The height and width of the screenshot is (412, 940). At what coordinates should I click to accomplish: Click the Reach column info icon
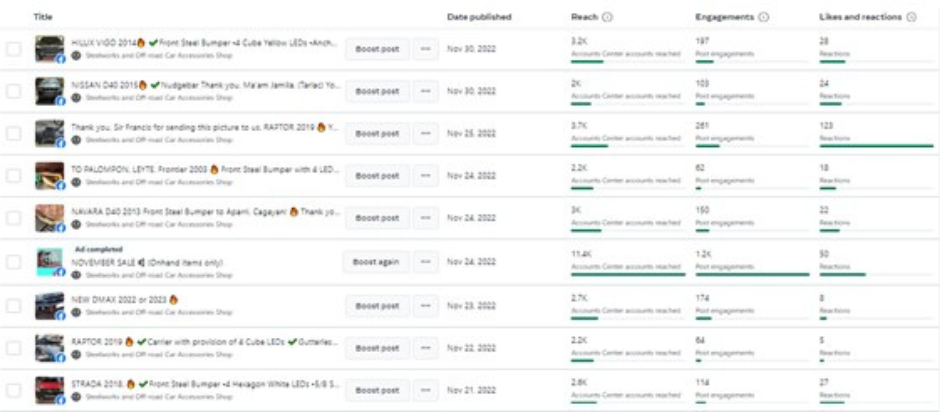[x=608, y=17]
